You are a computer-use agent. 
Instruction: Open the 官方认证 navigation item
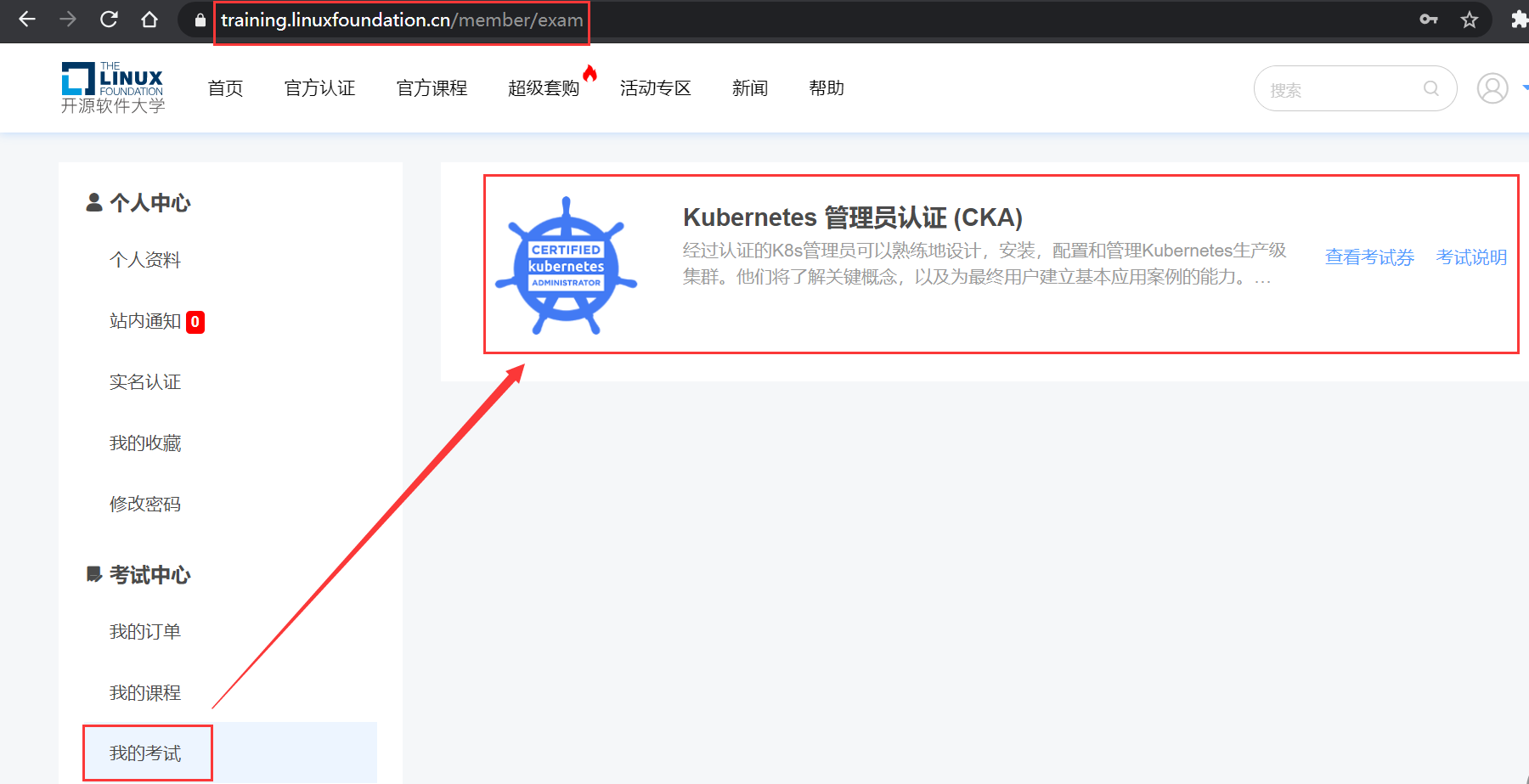click(319, 88)
